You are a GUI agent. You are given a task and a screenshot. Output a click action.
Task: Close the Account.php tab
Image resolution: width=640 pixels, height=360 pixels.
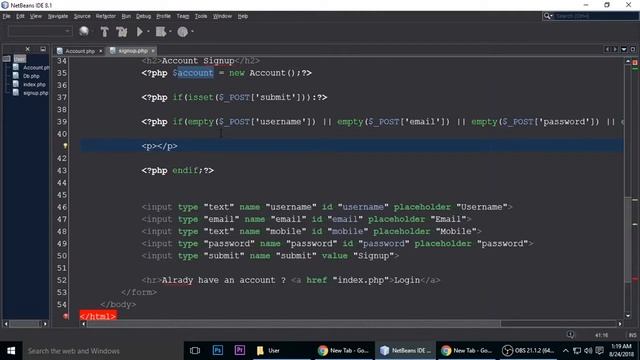101,51
